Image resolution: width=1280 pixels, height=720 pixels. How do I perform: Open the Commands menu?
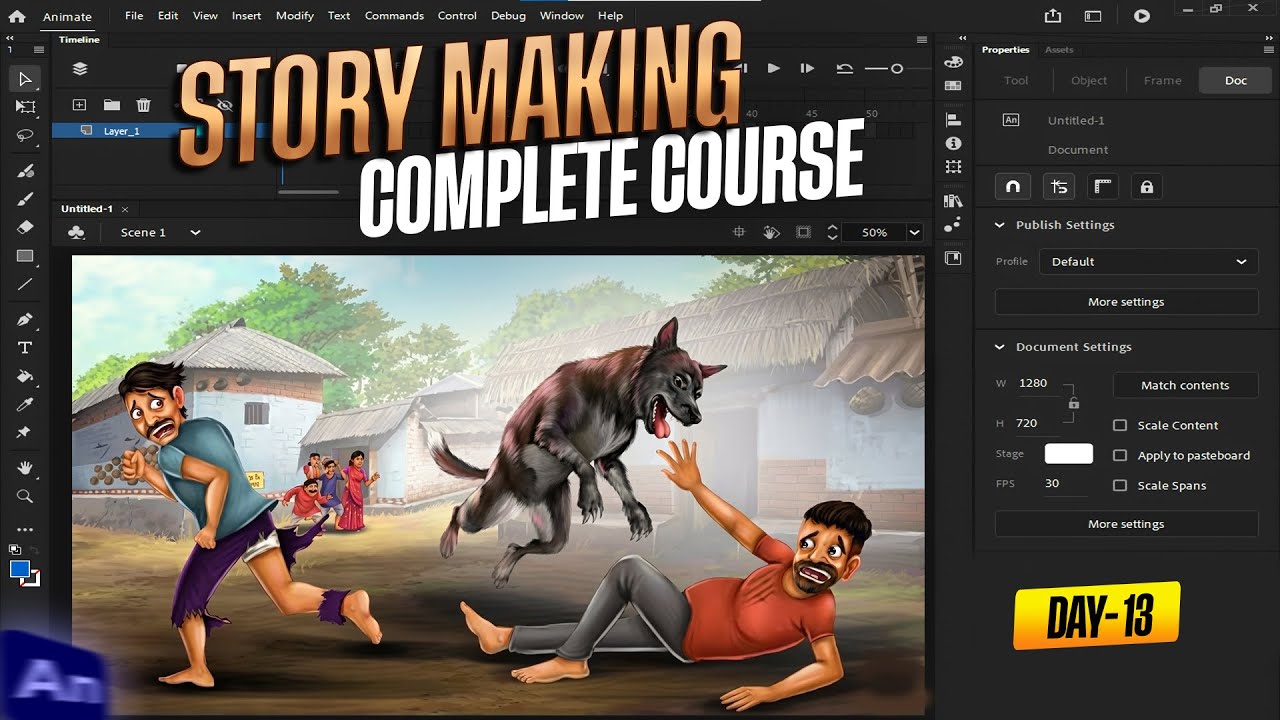[394, 16]
